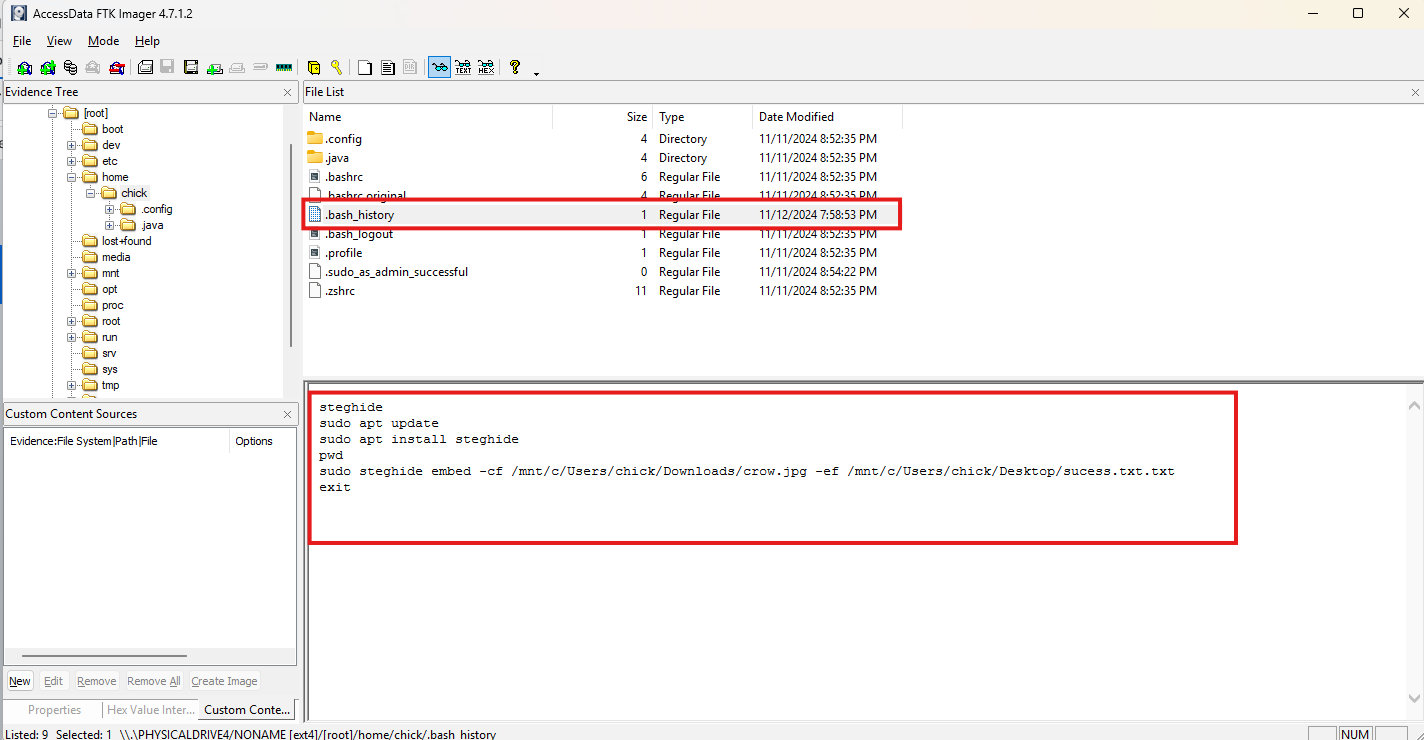The image size is (1424, 740).
Task: Click the New button in Custom Content Sources
Action: pos(20,681)
